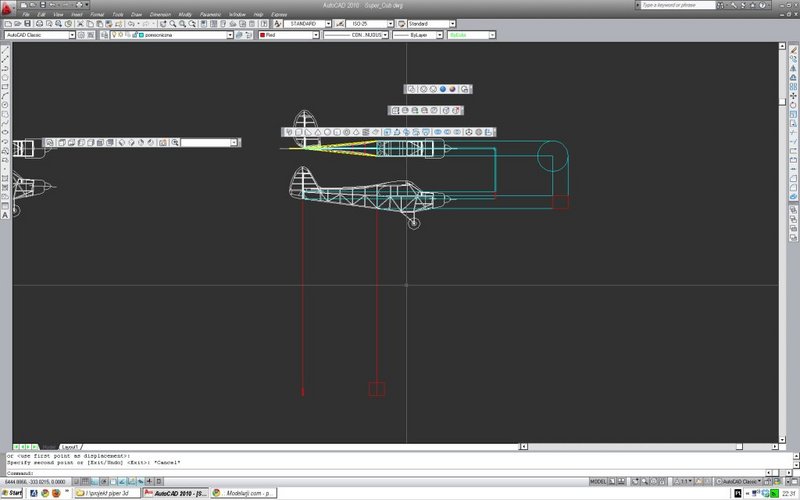Select the Multiline Text 'A' tool
This screenshot has height=500, width=800.
click(x=5, y=215)
